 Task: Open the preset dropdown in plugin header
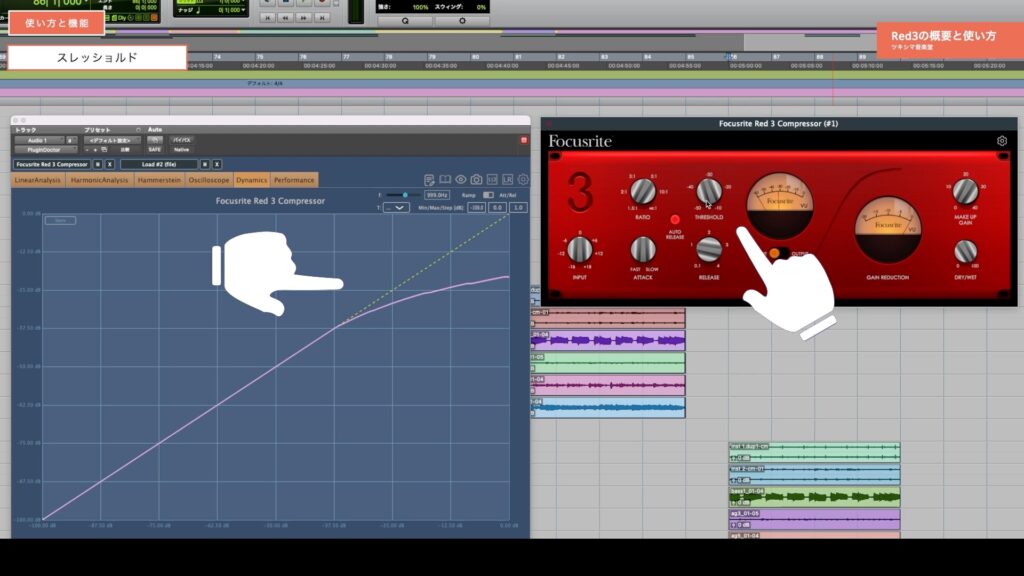click(111, 140)
